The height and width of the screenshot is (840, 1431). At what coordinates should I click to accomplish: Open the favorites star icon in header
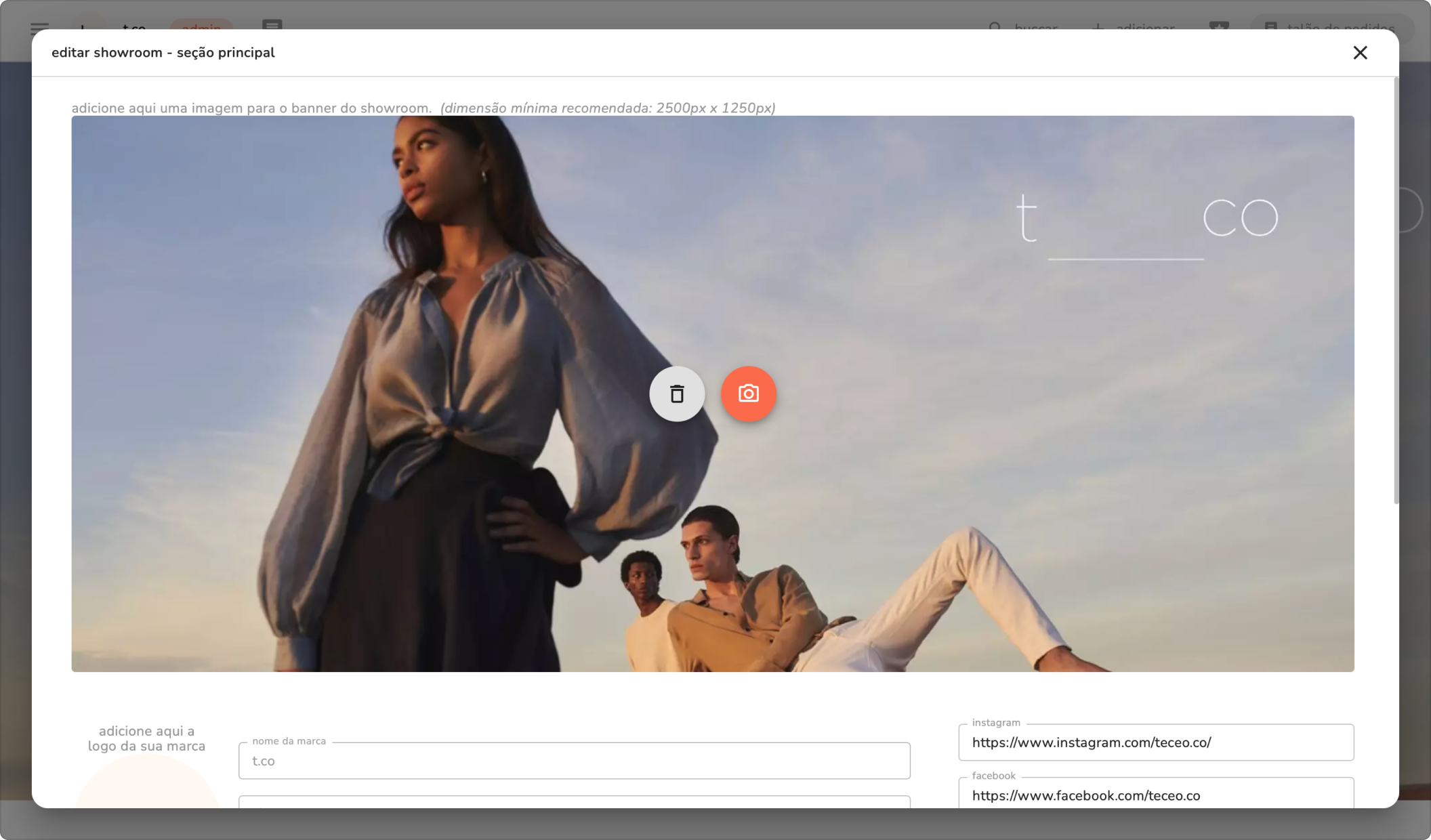point(1218,25)
